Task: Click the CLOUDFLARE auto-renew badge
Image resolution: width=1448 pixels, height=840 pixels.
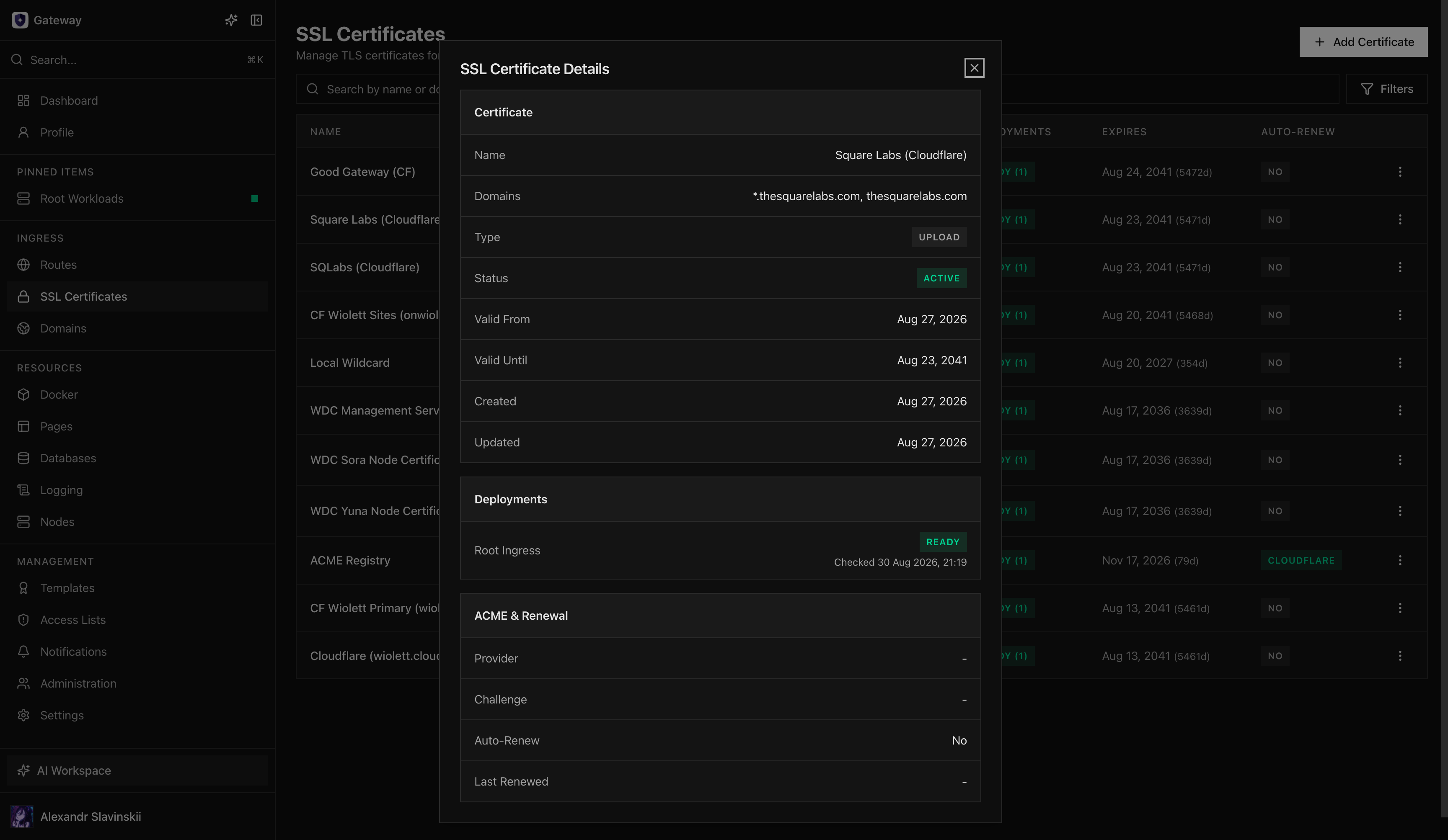Action: click(1301, 560)
